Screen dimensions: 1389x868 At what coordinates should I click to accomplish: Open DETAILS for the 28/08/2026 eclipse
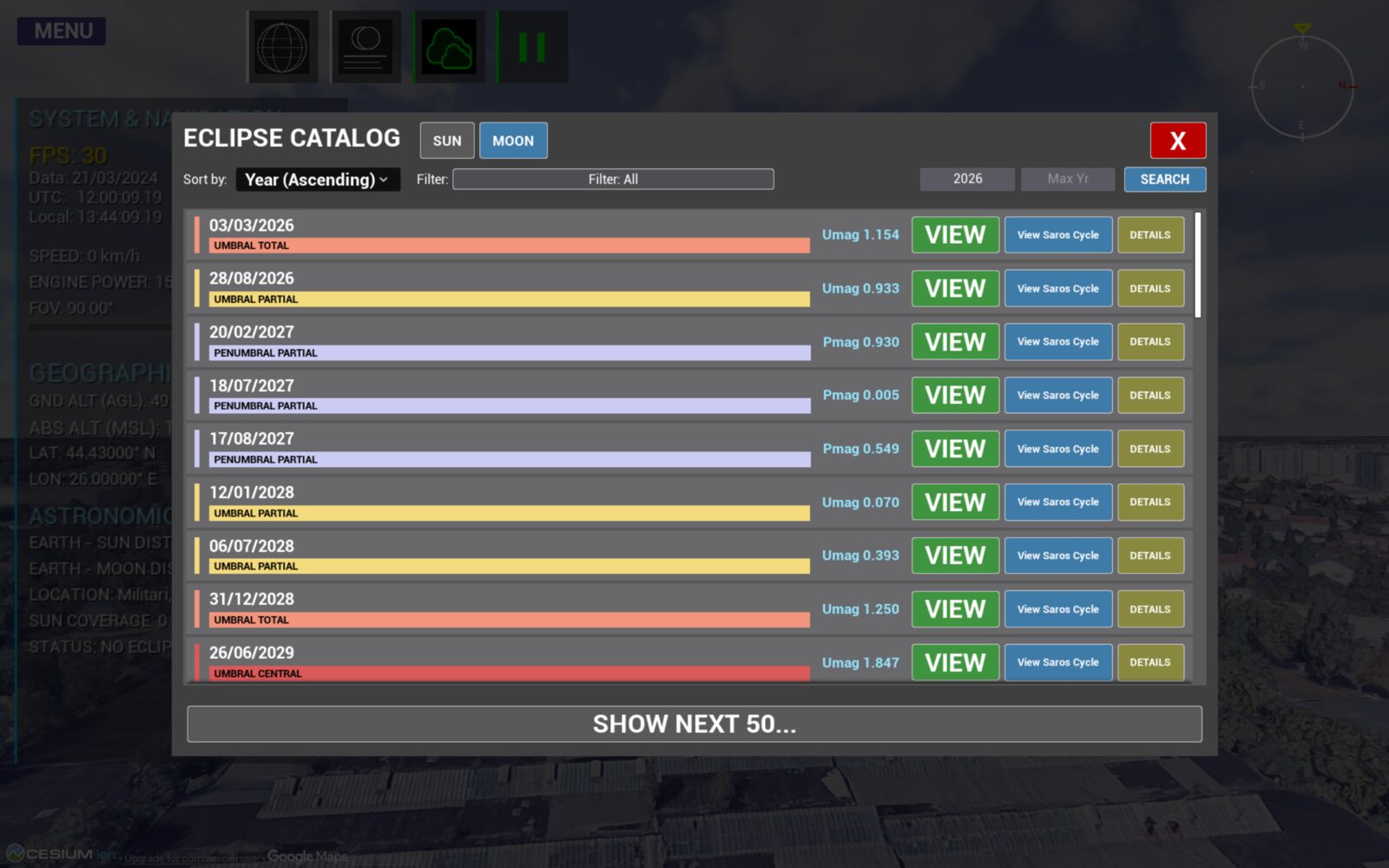(1150, 288)
